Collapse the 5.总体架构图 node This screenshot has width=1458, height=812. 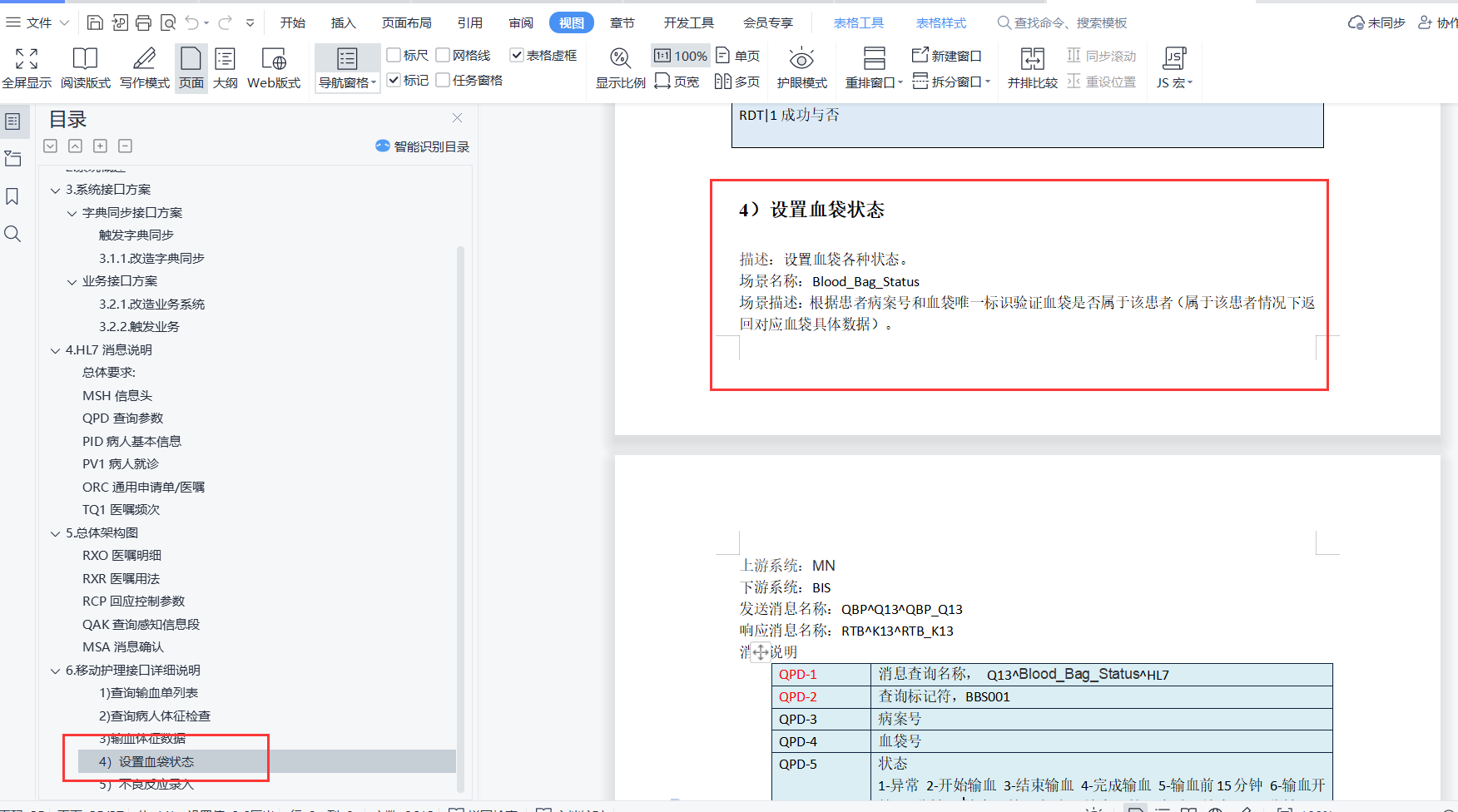56,534
